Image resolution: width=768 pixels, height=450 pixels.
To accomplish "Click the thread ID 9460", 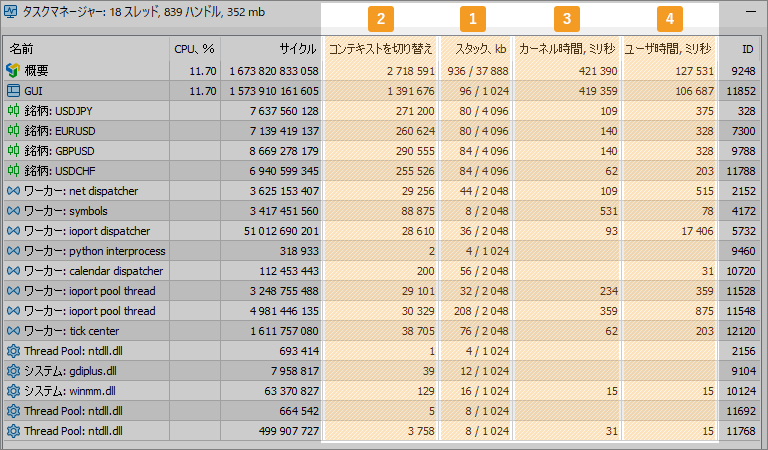I will (x=743, y=251).
